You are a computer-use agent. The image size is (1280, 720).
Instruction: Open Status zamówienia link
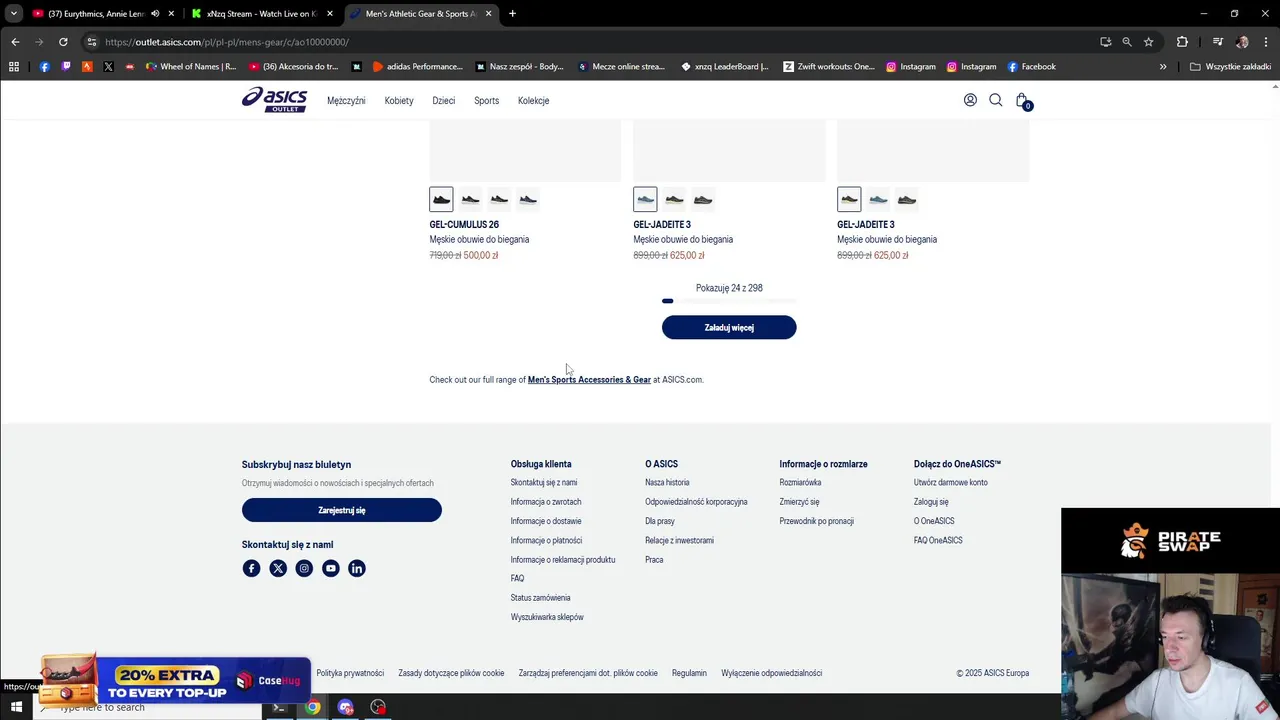tap(540, 598)
